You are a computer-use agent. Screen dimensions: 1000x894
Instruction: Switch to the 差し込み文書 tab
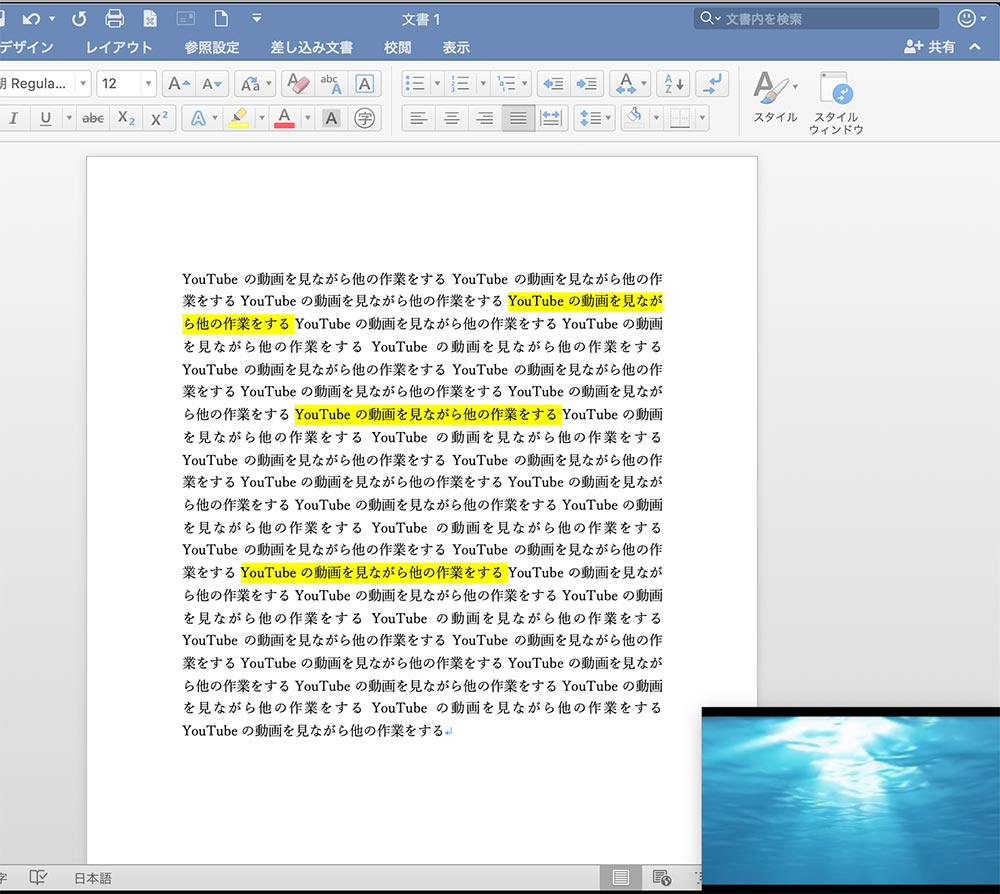(x=311, y=47)
